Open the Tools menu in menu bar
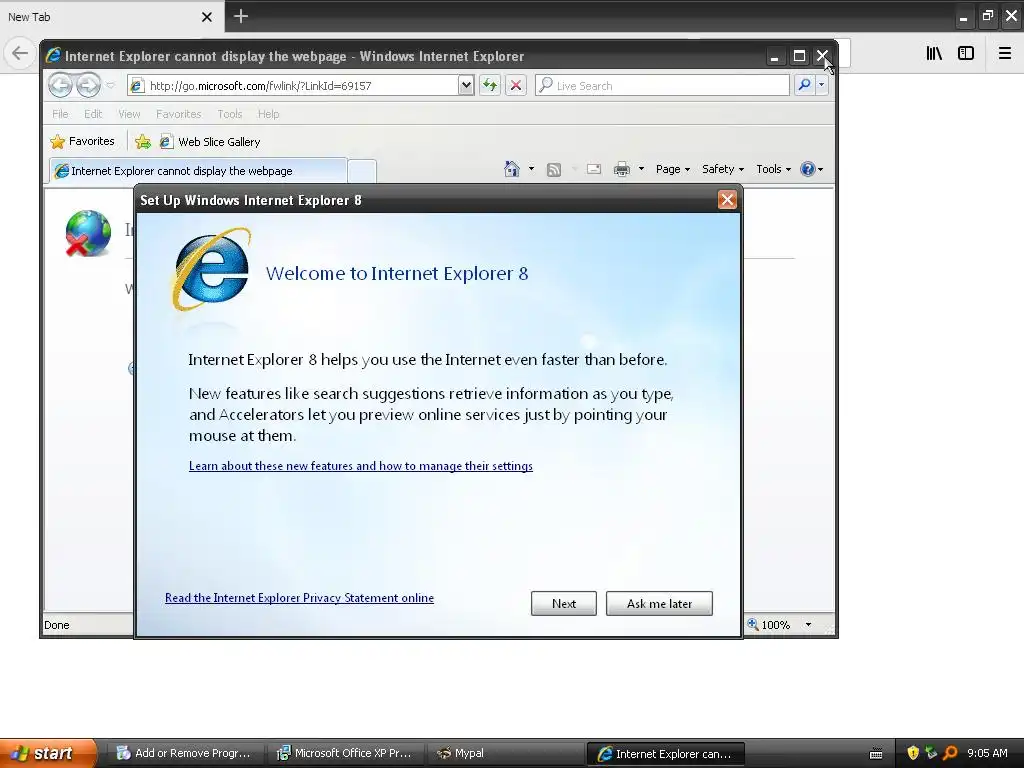The height and width of the screenshot is (768, 1024). tap(230, 114)
